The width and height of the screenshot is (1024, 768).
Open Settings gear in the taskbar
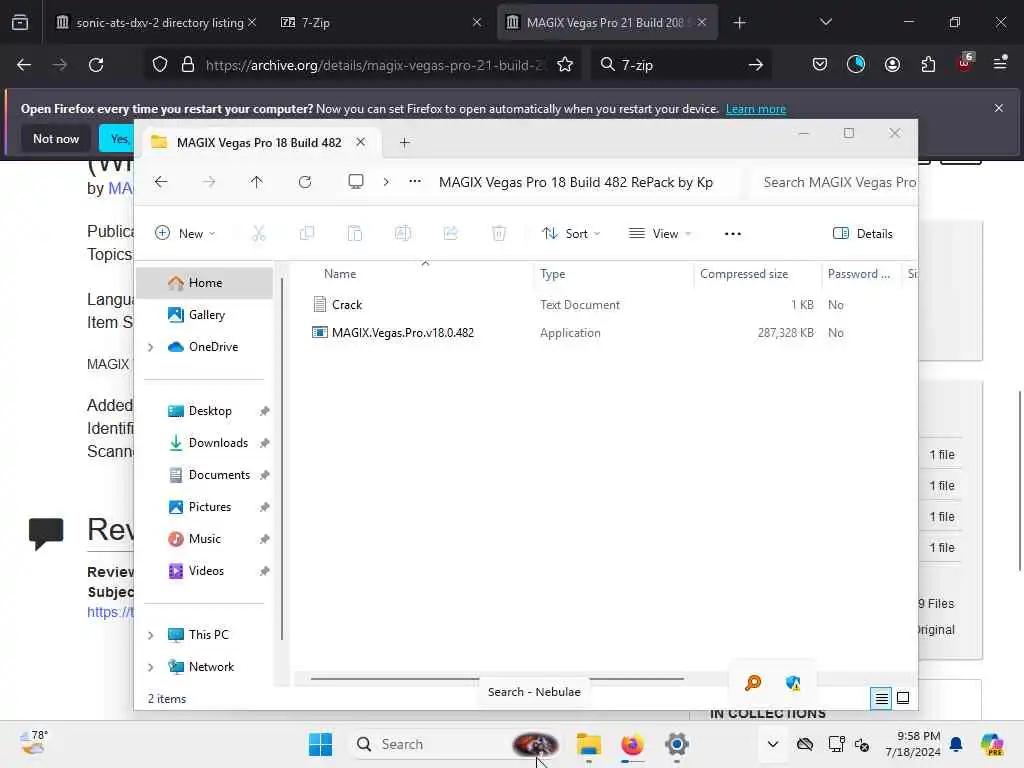(677, 744)
